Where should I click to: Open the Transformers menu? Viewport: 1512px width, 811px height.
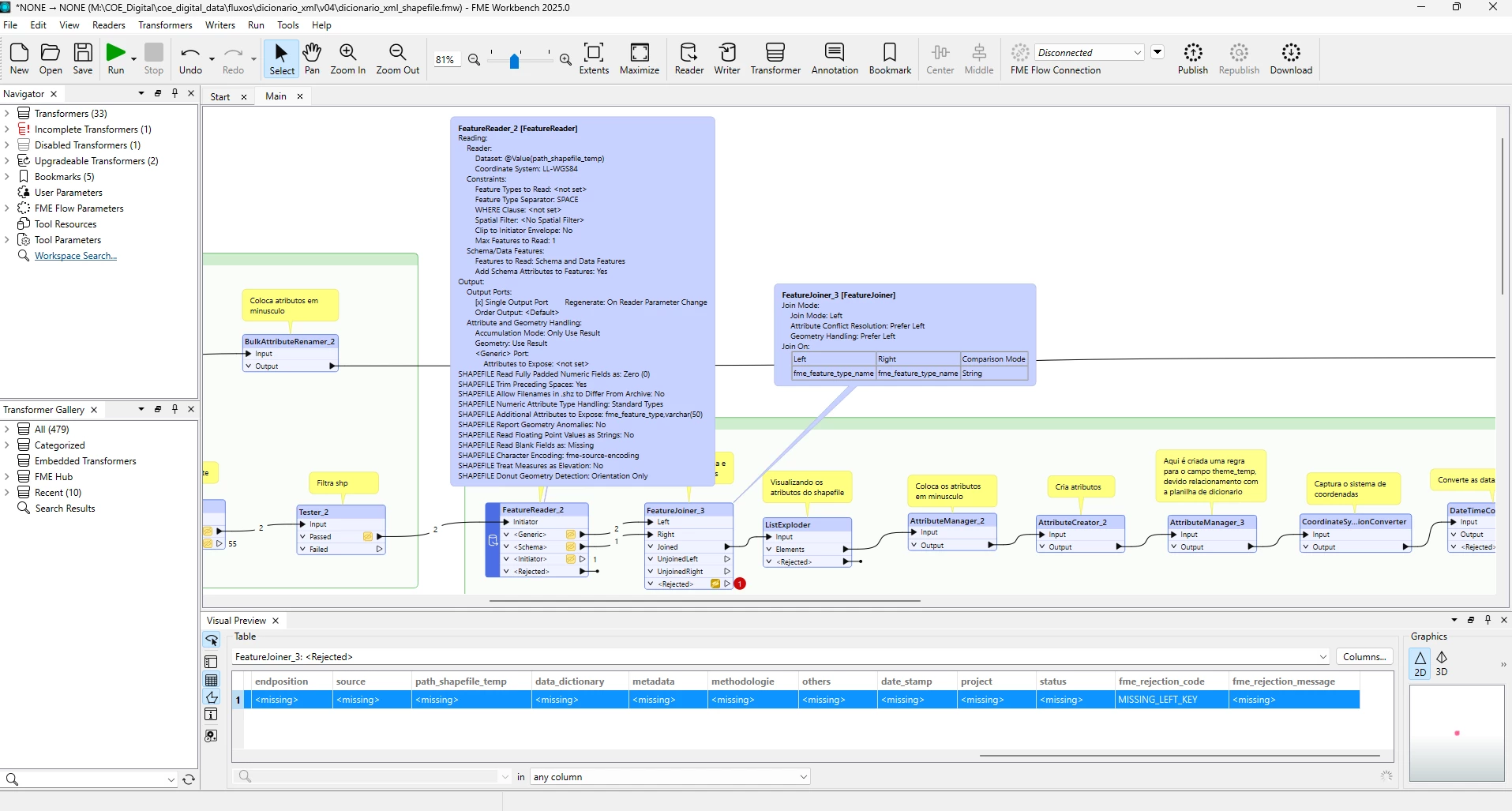click(165, 25)
